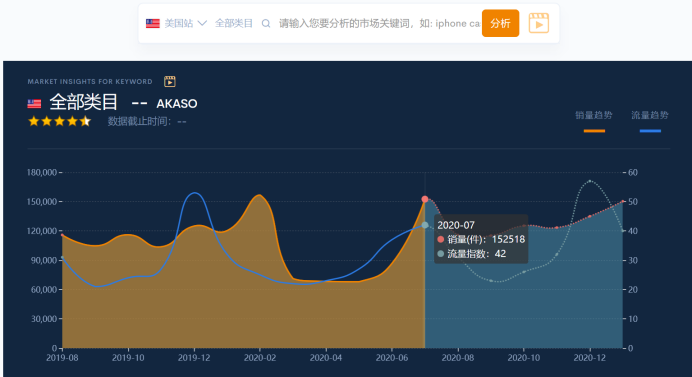692x377 pixels.
Task: Click the orange 分析 button
Action: click(500, 23)
